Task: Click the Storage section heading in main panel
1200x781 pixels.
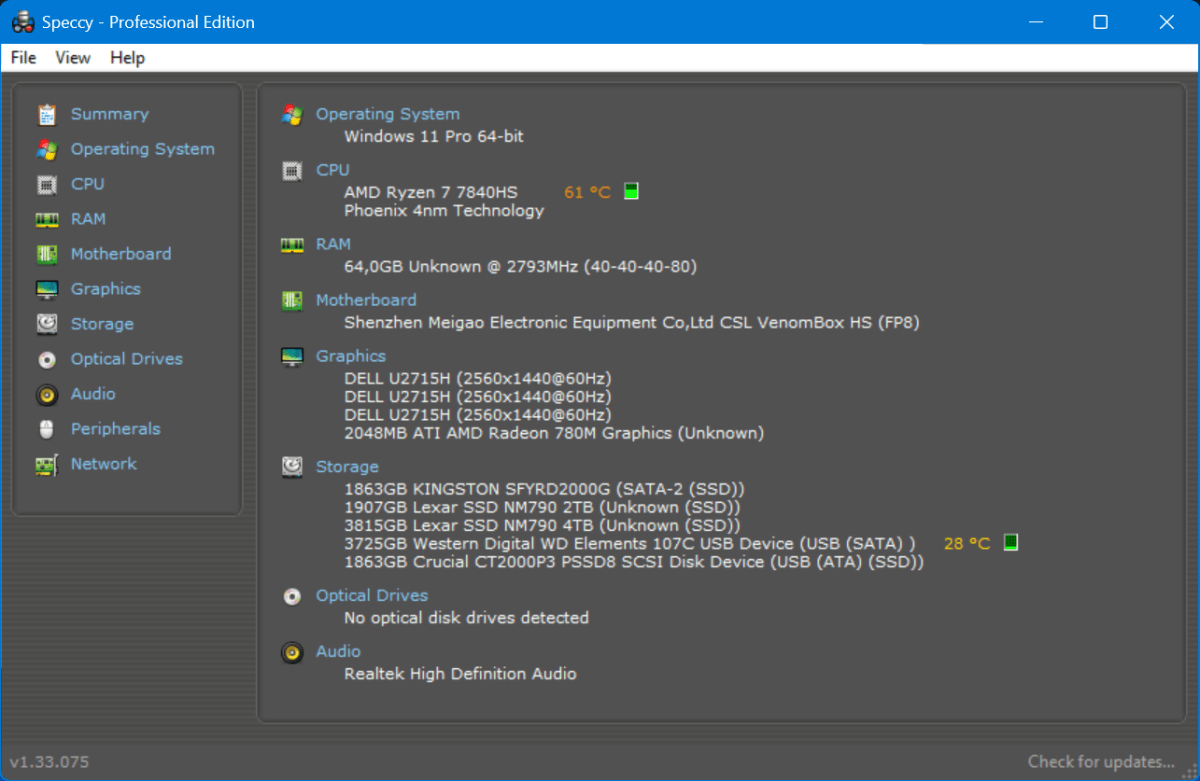Action: pyautogui.click(x=347, y=466)
